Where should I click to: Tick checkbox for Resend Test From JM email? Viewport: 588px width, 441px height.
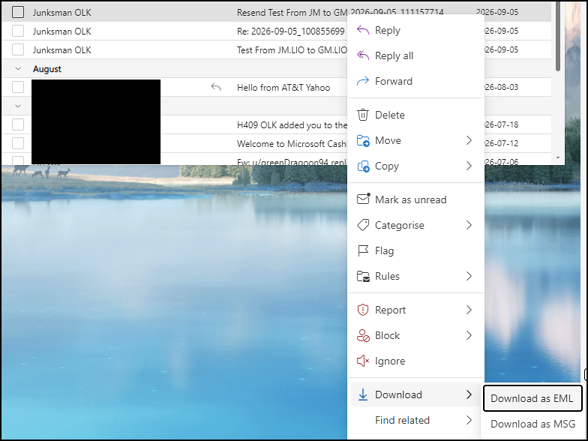tap(18, 12)
